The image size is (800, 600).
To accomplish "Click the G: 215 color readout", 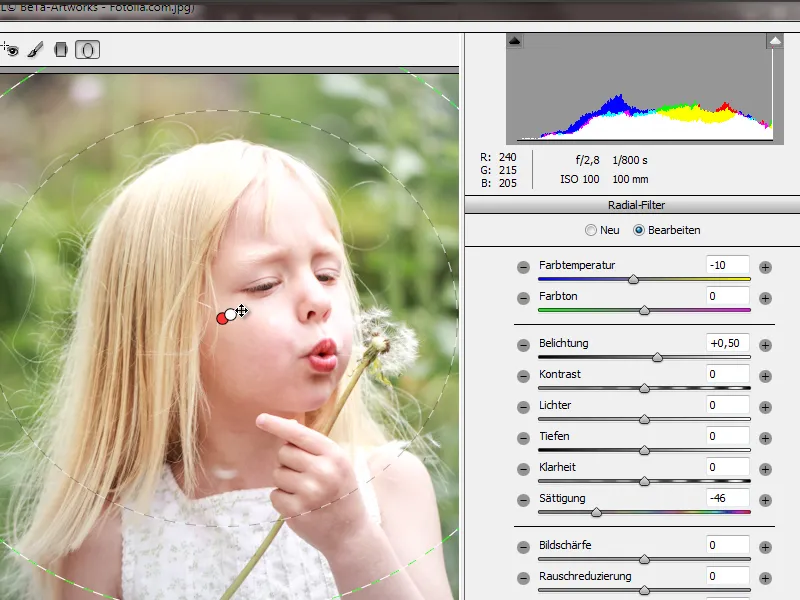I will tap(498, 170).
